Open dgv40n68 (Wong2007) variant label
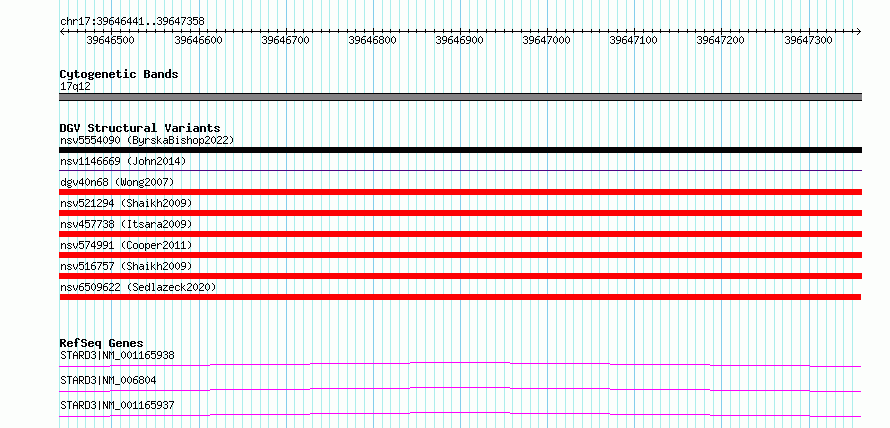 117,182
